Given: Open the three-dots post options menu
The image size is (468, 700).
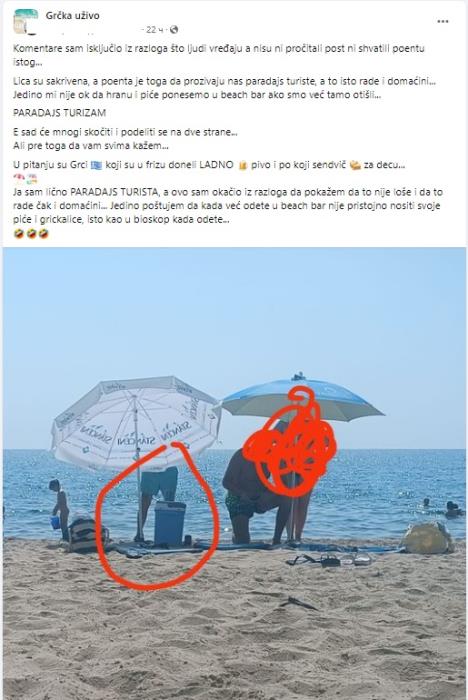Looking at the screenshot, I should click(x=443, y=21).
